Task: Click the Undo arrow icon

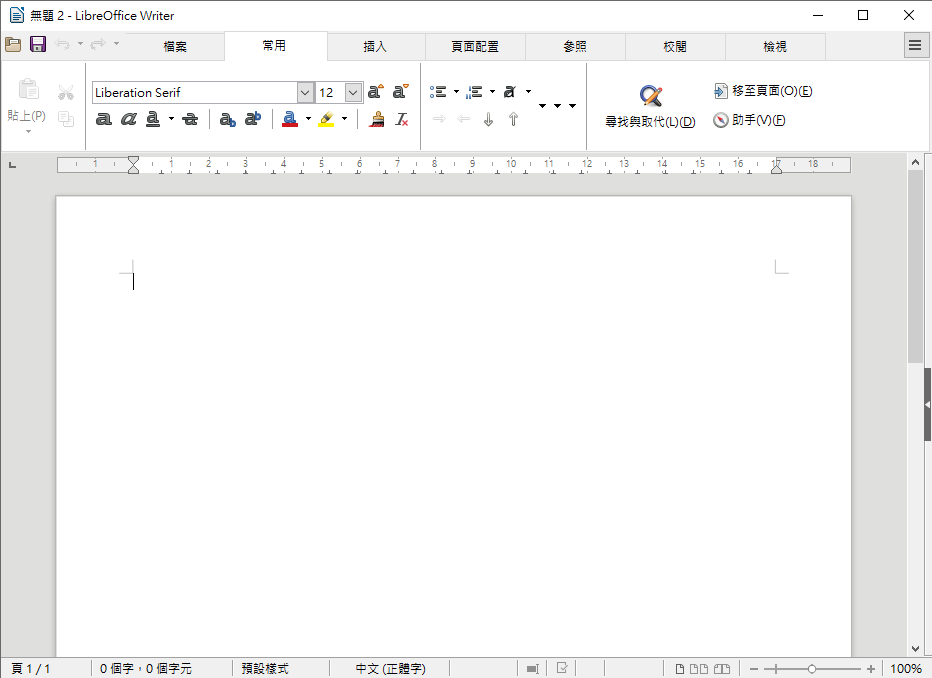Action: 62,44
